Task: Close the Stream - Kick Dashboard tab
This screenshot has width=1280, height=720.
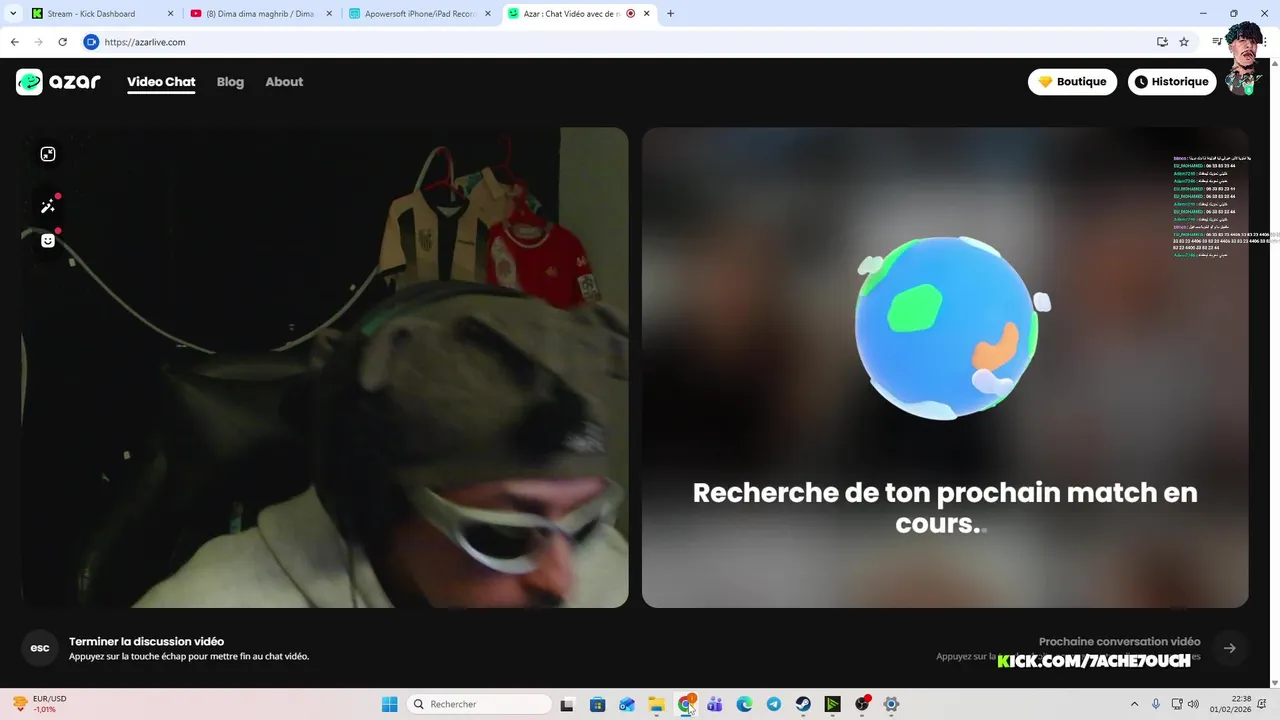Action: coord(170,14)
